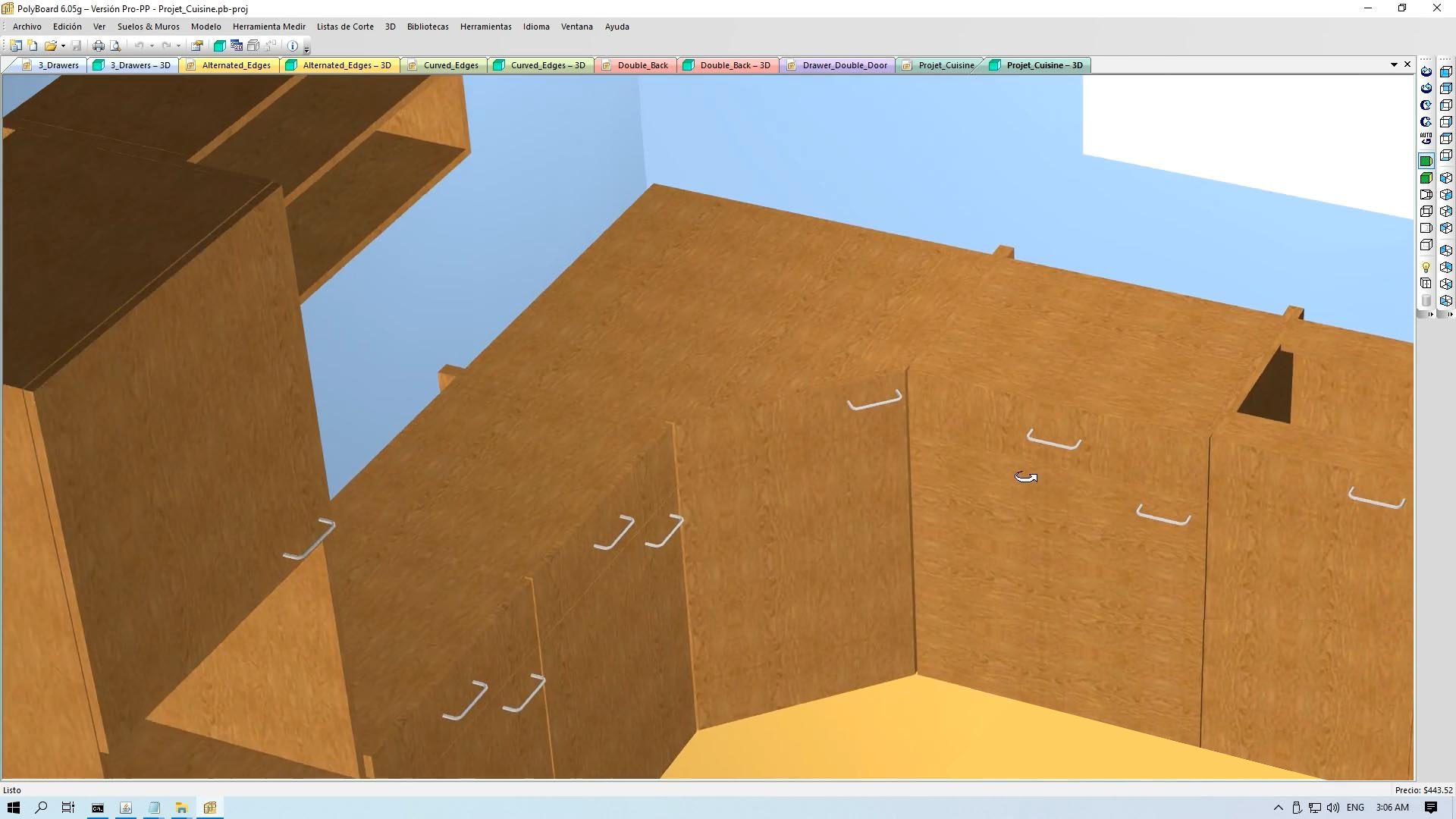Click the cabinet doors display icon

pos(1426,284)
